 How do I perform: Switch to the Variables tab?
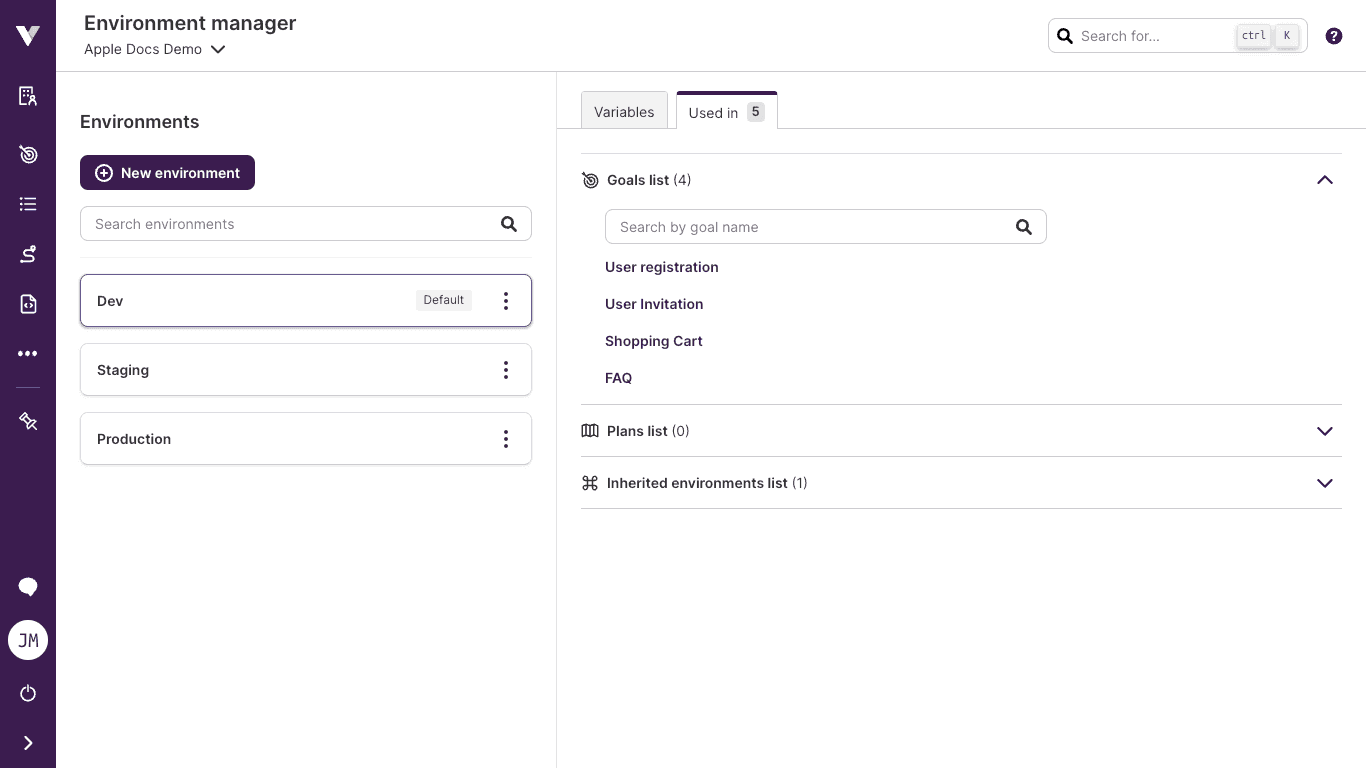point(624,112)
